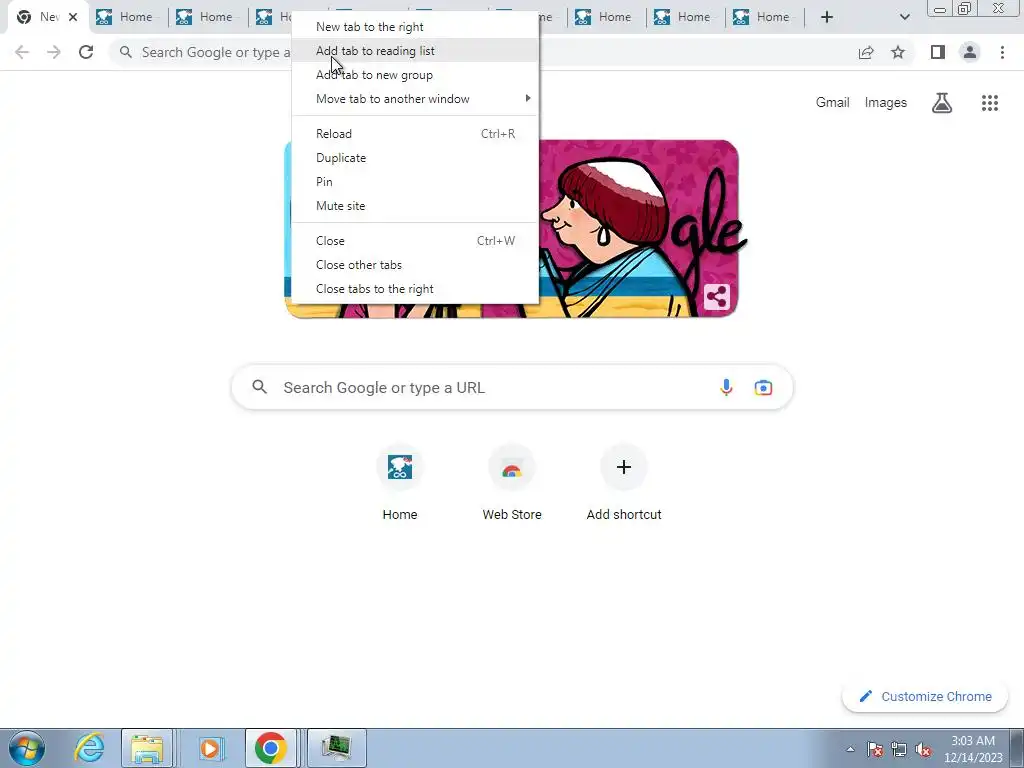Go back using the back arrow
Viewport: 1024px width, 768px height.
pyautogui.click(x=22, y=52)
